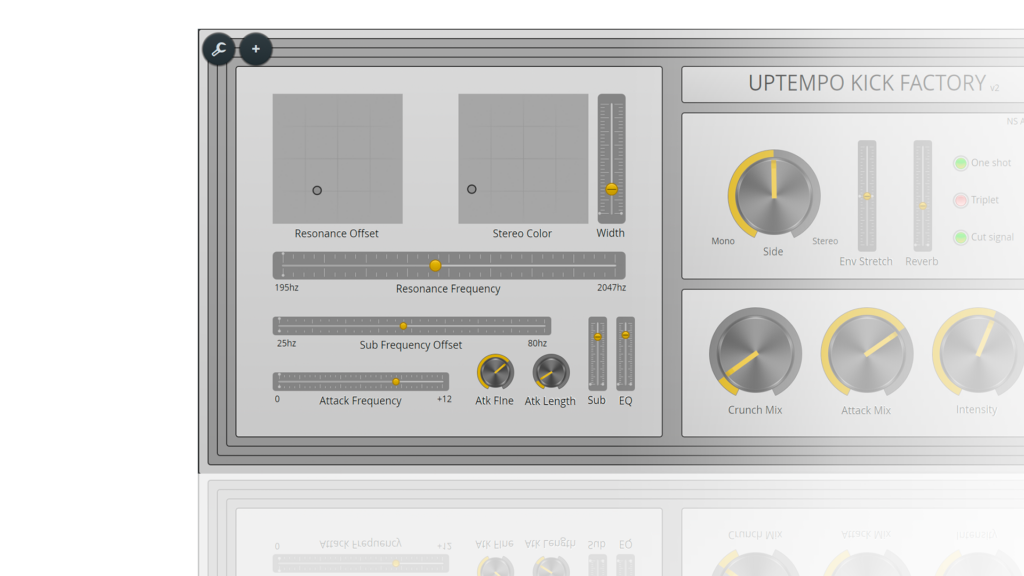Click the Reverb vertical slider
Image resolution: width=1024 pixels, height=576 pixels.
point(922,206)
